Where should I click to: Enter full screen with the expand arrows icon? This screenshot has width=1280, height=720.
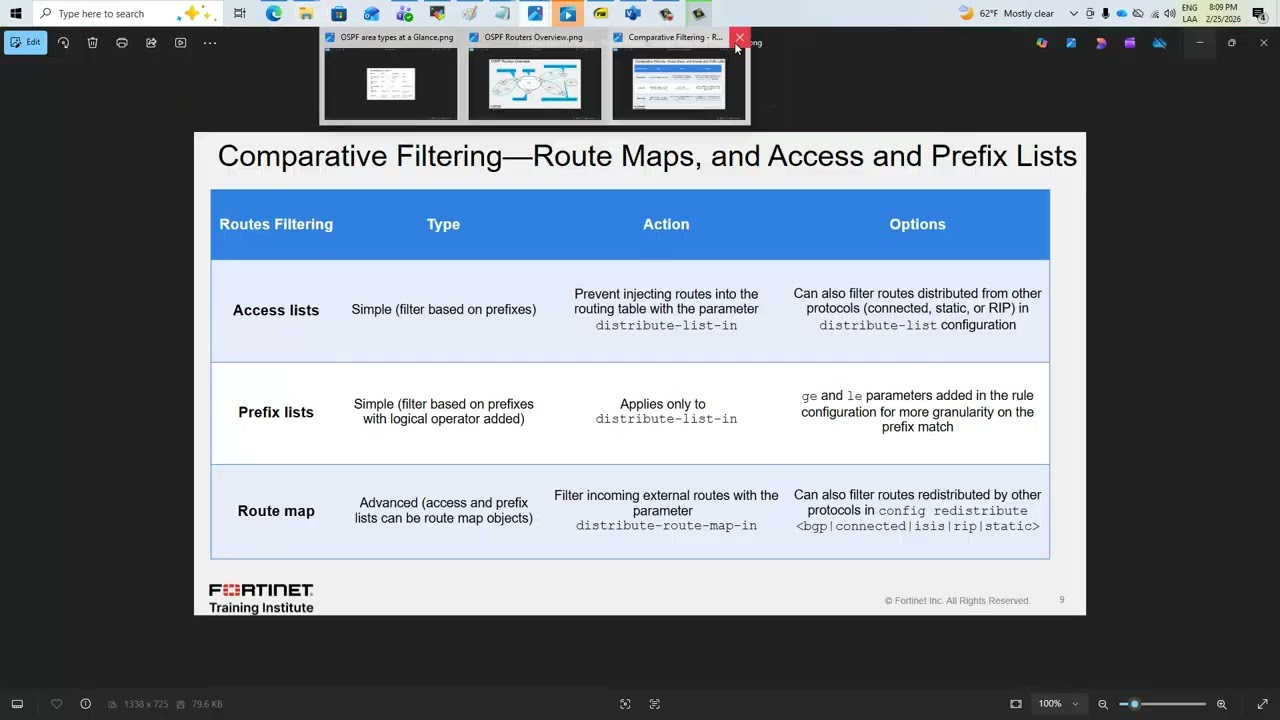coord(1262,704)
